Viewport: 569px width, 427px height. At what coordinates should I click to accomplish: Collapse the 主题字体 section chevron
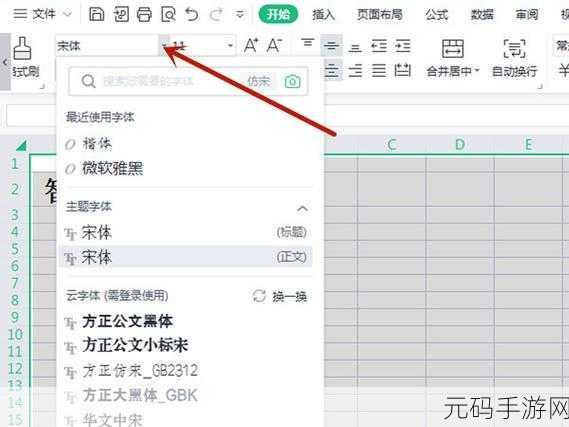[302, 208]
